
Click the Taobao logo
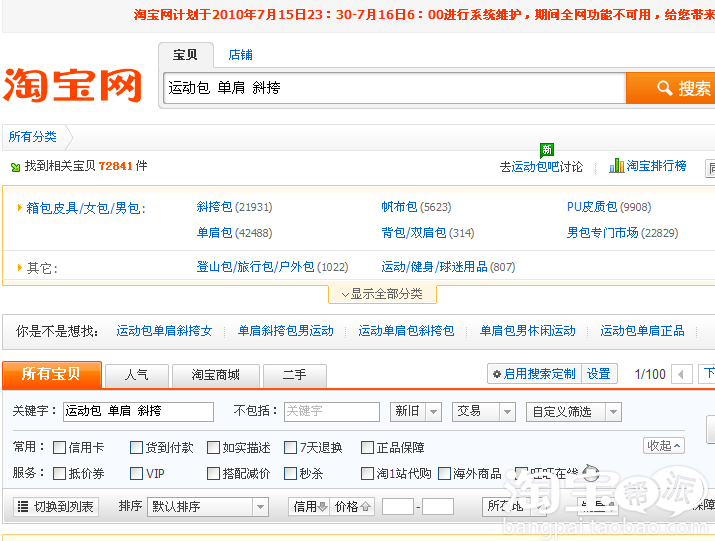pos(72,85)
